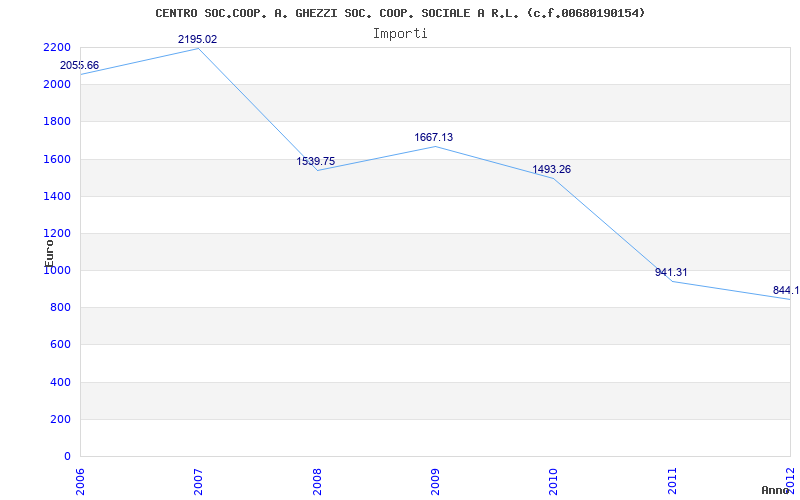Click the 'Anno' x-axis title
This screenshot has width=800, height=500.
[x=776, y=490]
